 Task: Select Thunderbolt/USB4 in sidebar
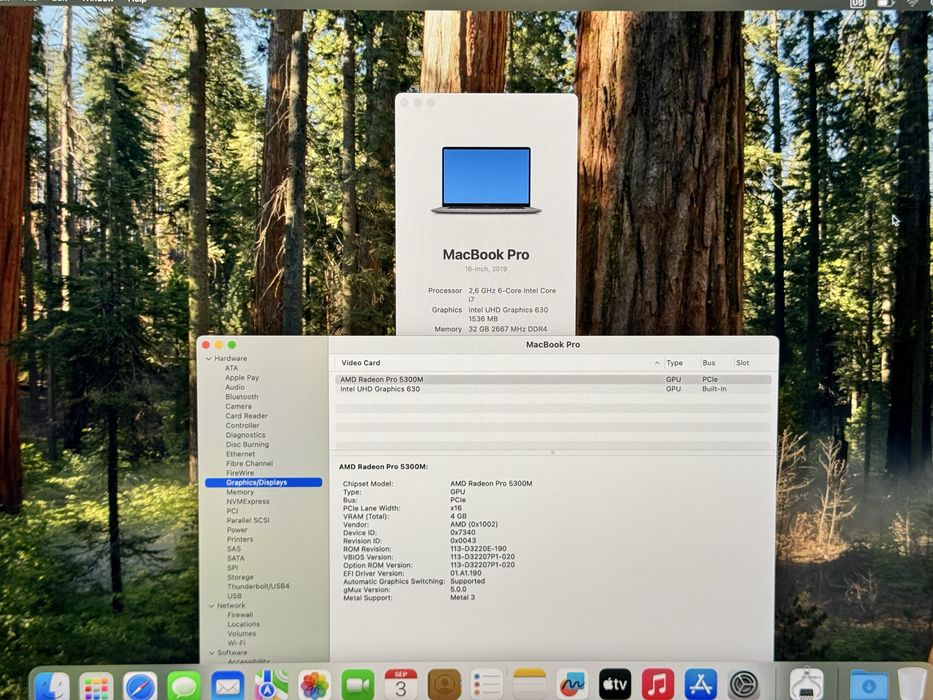[x=258, y=586]
